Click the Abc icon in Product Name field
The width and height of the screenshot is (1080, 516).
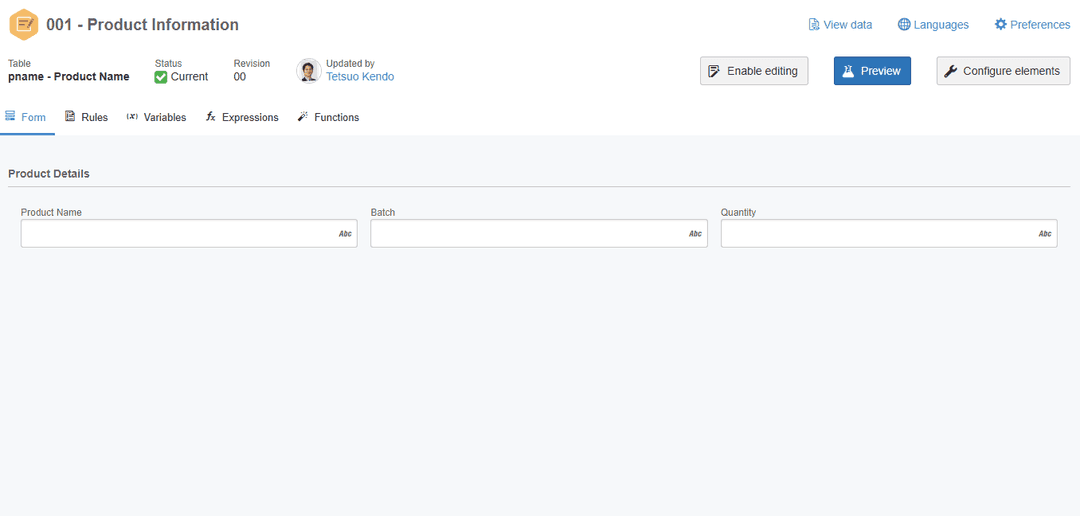(x=345, y=234)
